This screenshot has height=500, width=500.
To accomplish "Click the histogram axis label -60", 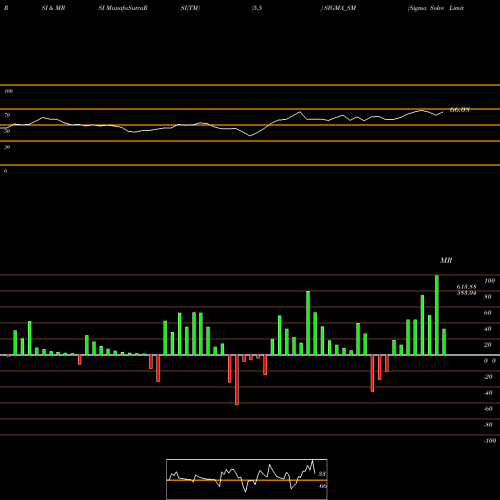I will point(488,409).
